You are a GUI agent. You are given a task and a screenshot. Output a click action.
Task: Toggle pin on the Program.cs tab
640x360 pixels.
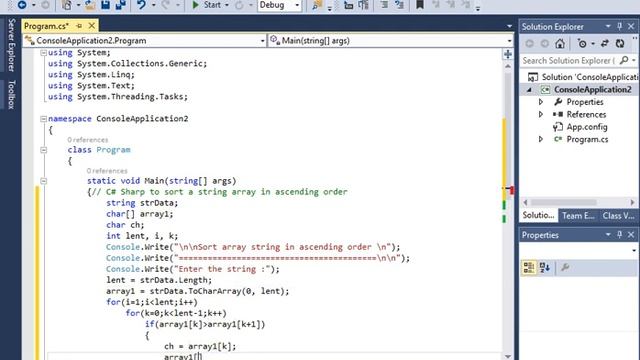79,26
